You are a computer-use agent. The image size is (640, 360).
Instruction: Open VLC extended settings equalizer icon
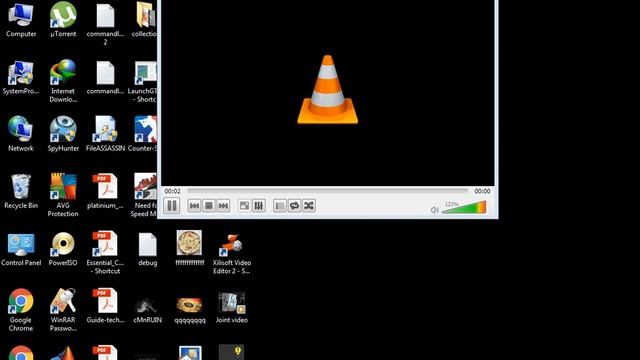tap(259, 206)
